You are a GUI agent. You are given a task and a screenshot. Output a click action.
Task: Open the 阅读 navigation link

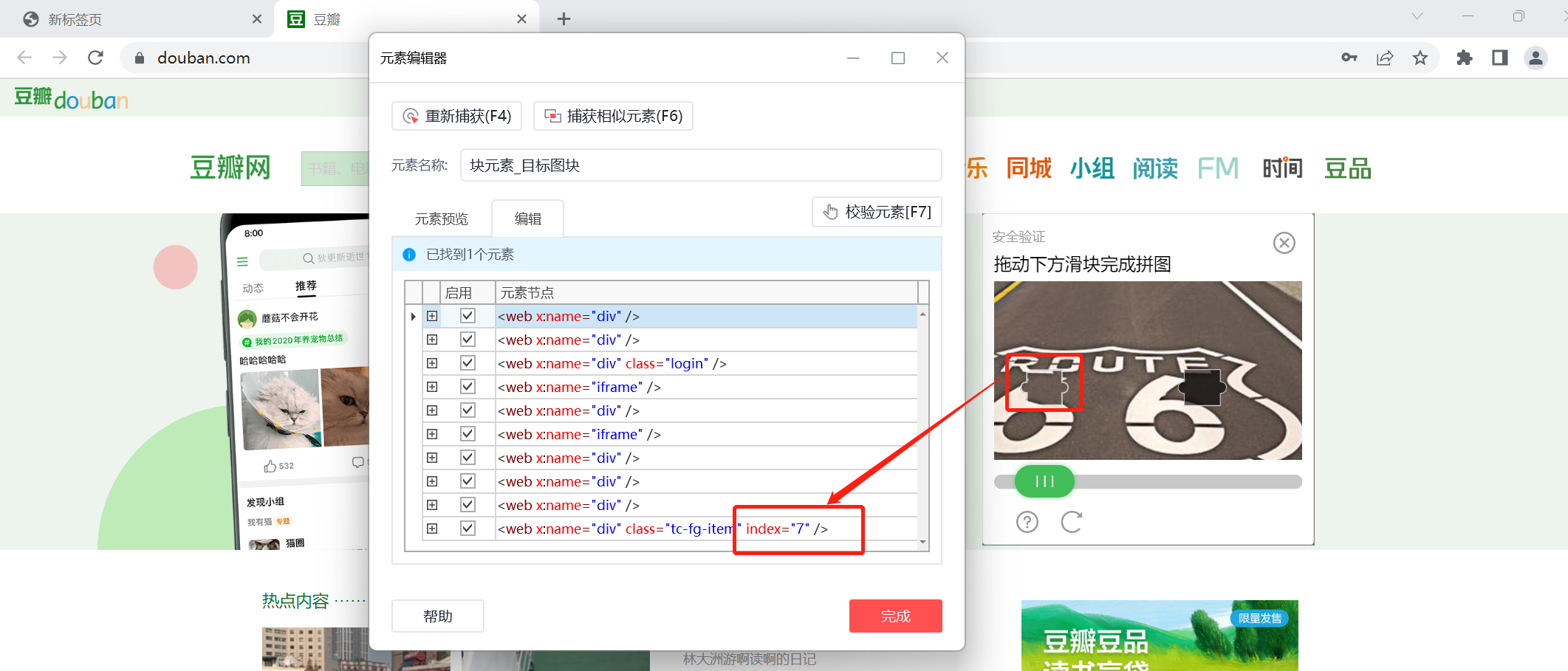click(x=1156, y=168)
